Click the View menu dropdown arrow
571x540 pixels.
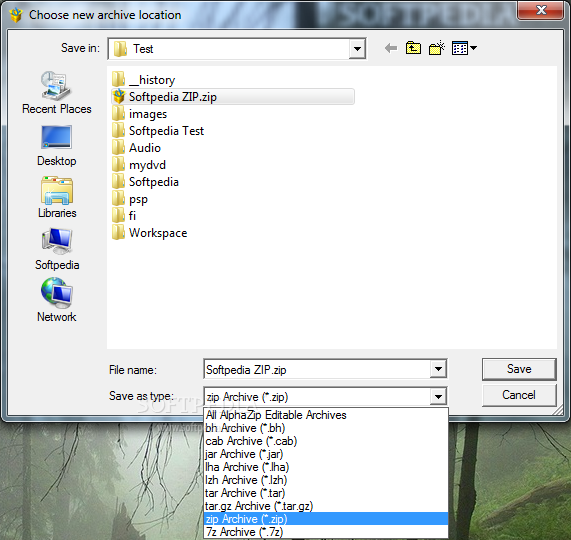point(473,48)
